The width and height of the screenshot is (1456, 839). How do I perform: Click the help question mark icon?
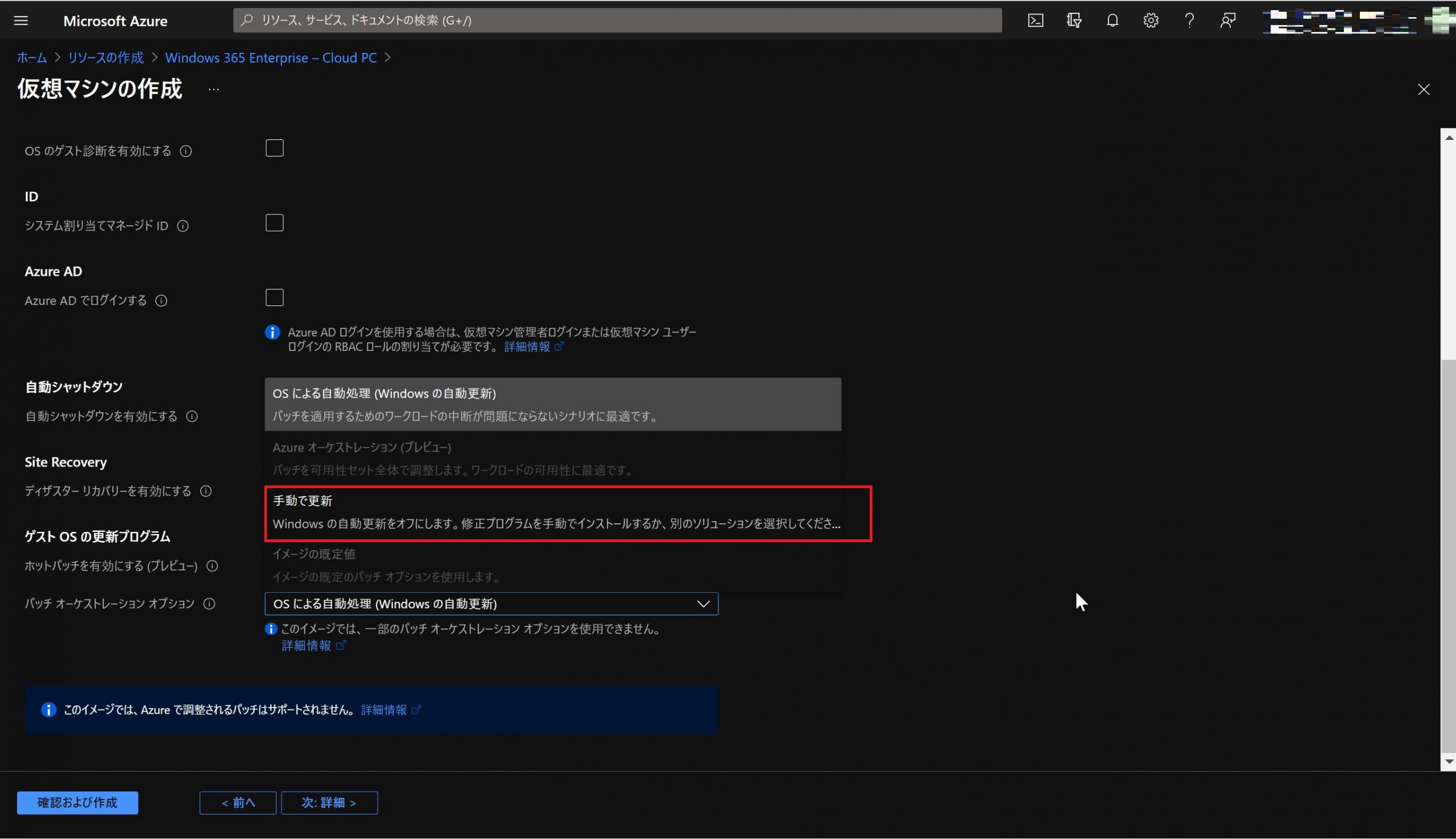coord(1189,20)
